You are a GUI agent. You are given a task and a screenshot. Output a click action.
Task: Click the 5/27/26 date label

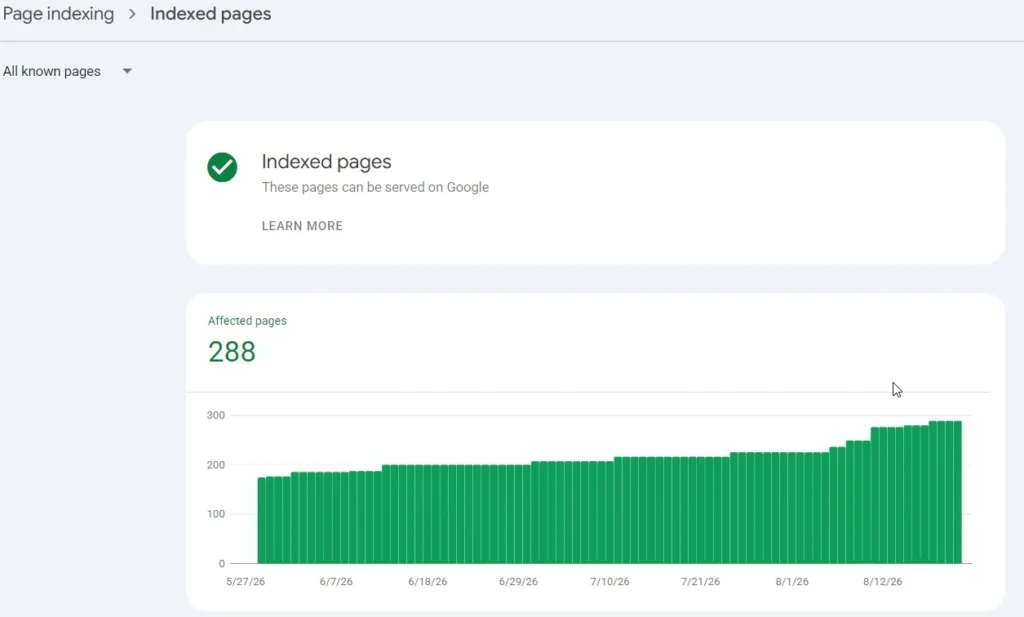point(246,582)
